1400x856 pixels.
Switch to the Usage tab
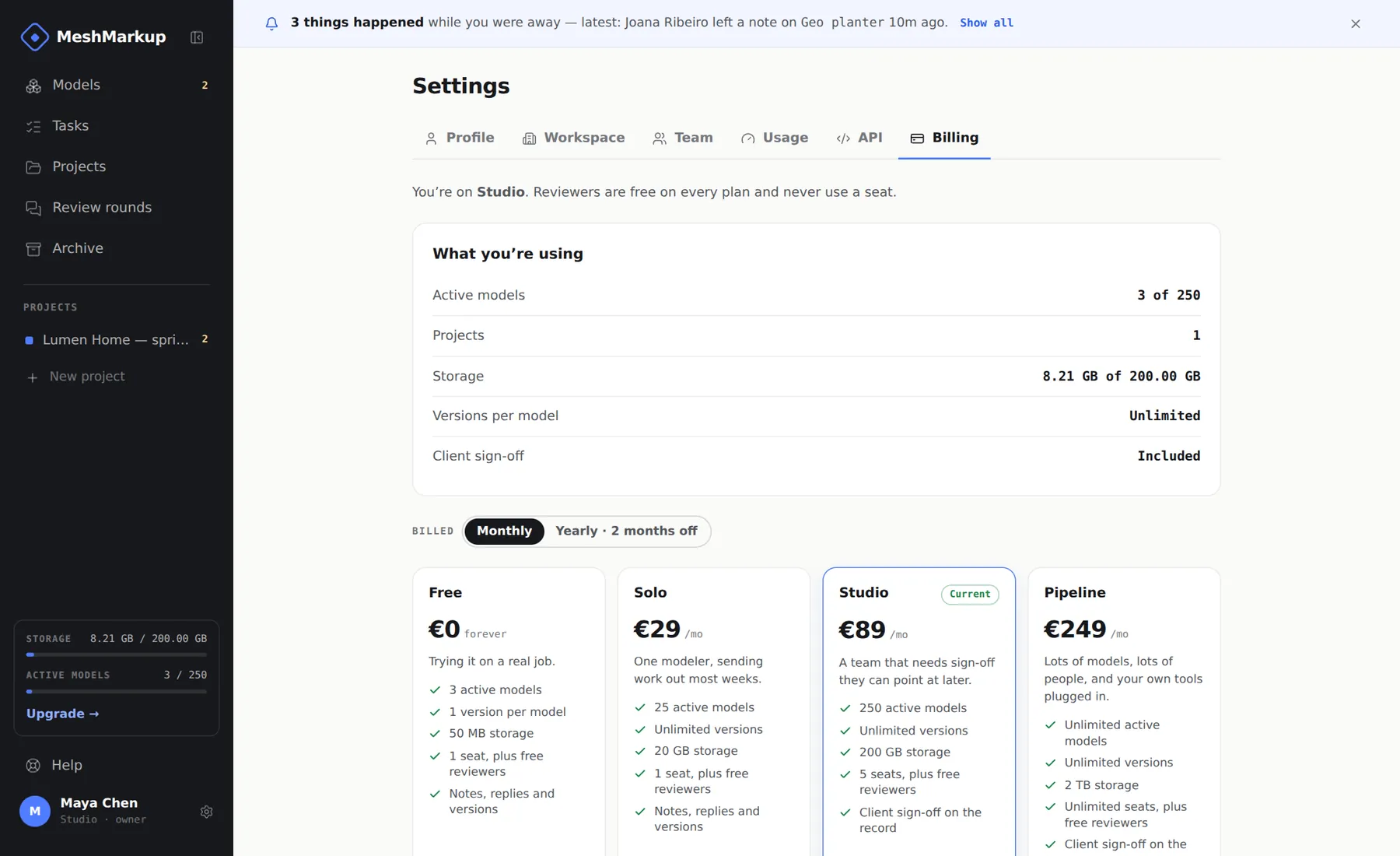coord(775,138)
